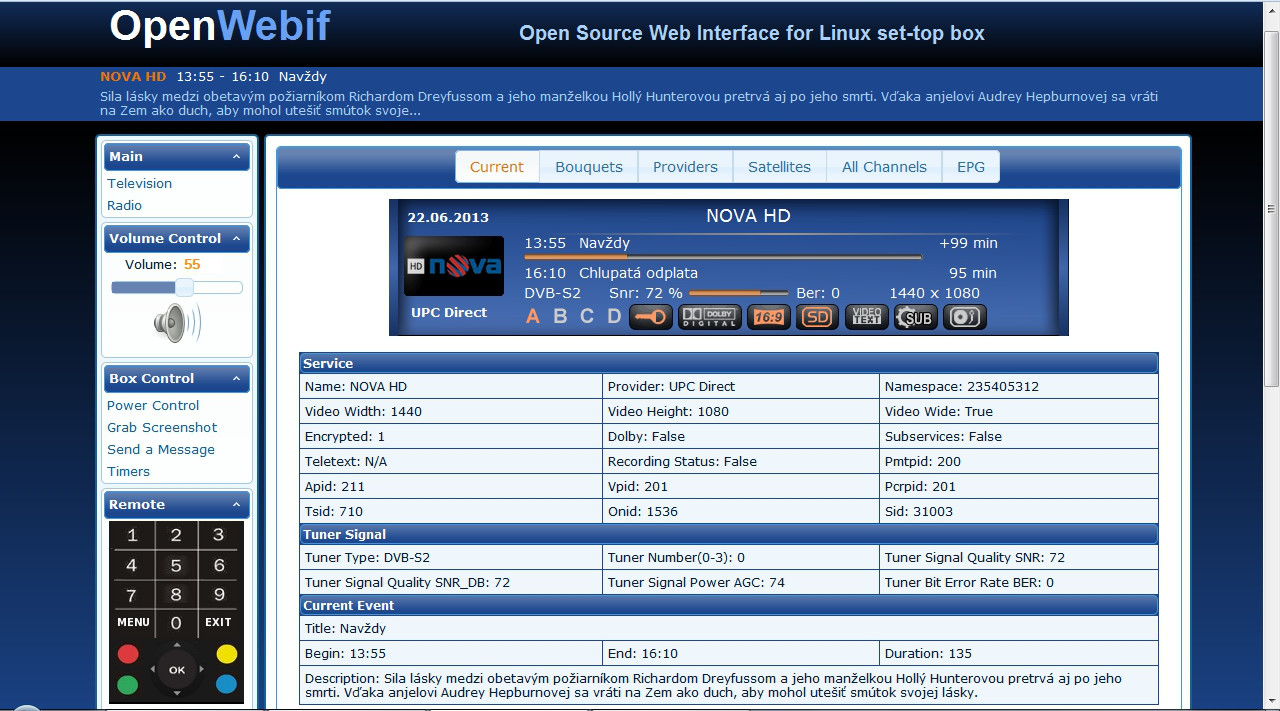Screen dimensions: 1280x711
Task: Click the remote MENU key
Action: click(133, 622)
